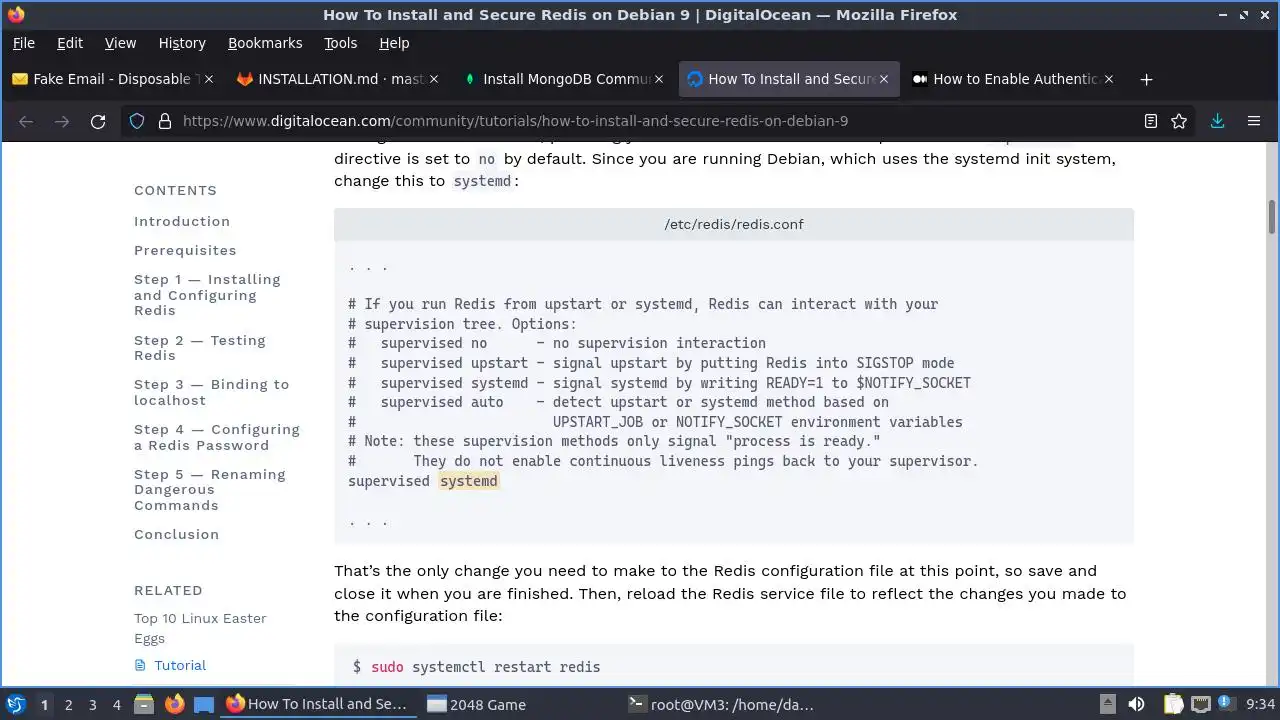
Task: Launch the file manager from the panel
Action: (x=144, y=704)
